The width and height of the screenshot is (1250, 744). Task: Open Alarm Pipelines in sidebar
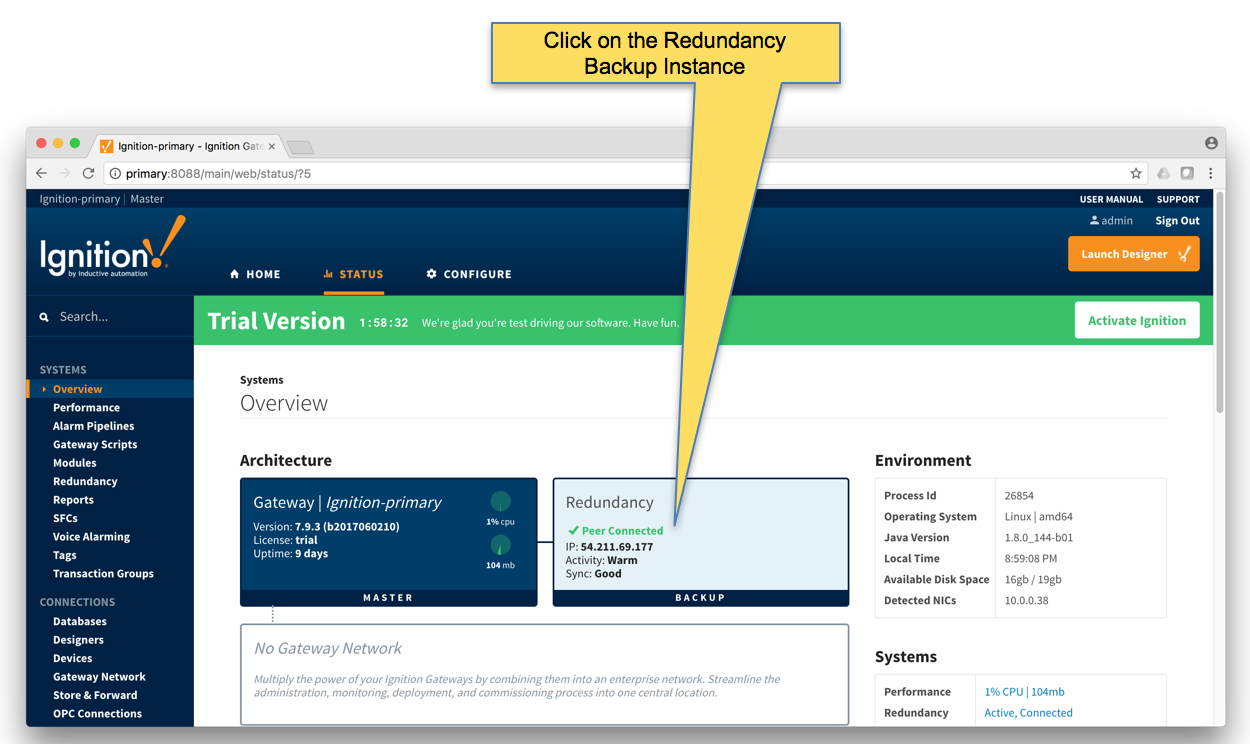click(x=93, y=426)
